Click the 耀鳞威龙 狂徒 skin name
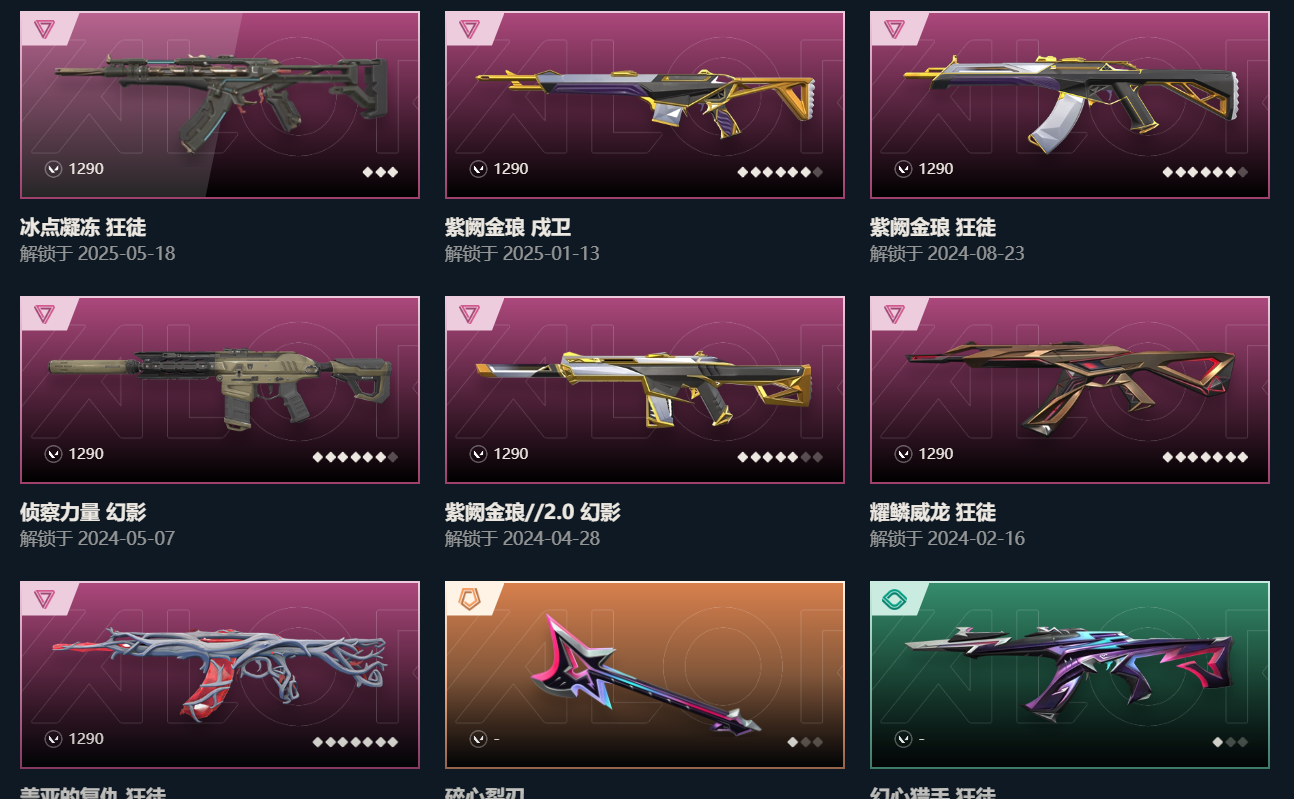The height and width of the screenshot is (799, 1294). (x=933, y=513)
